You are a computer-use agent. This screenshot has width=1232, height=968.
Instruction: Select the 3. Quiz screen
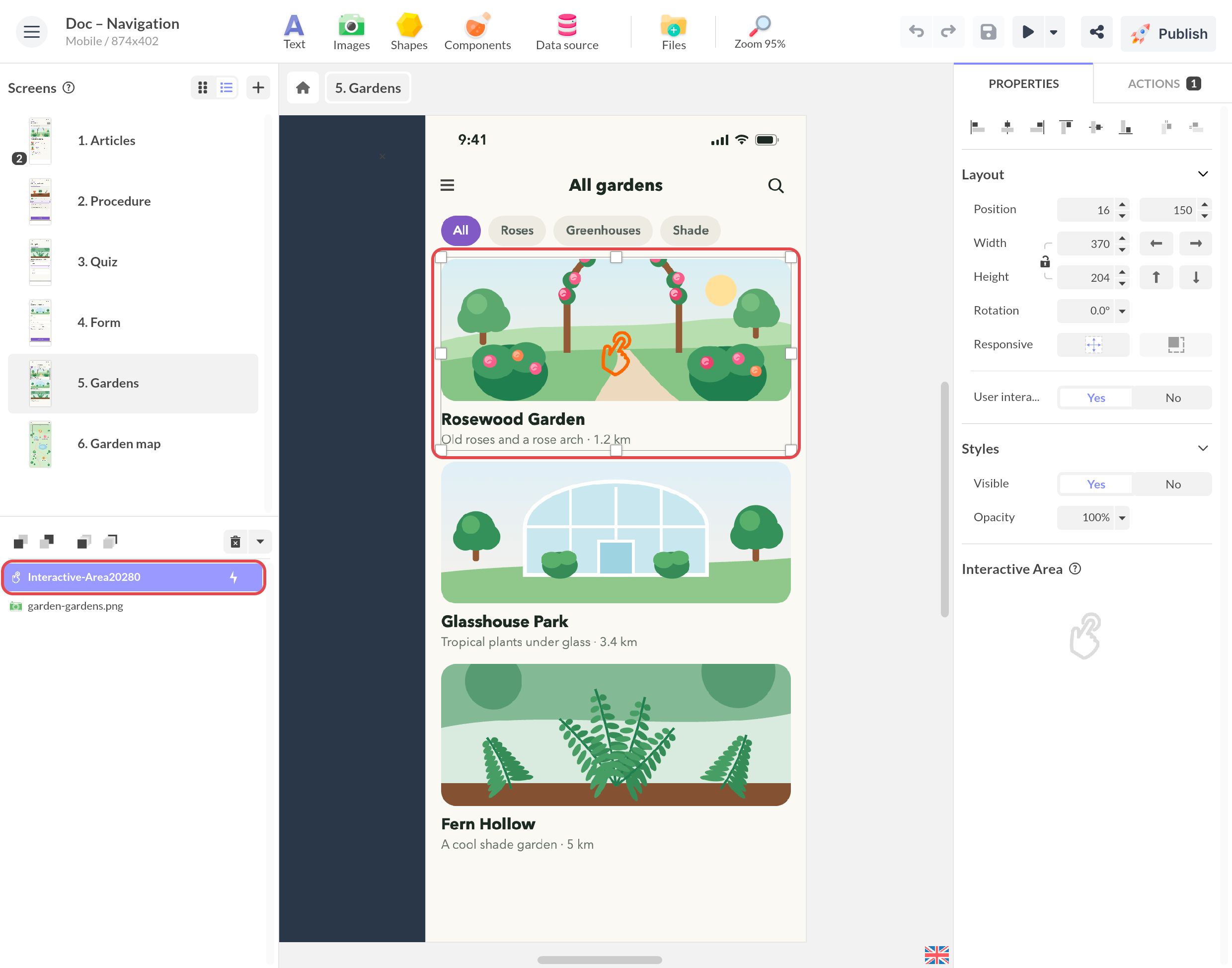[x=133, y=262]
